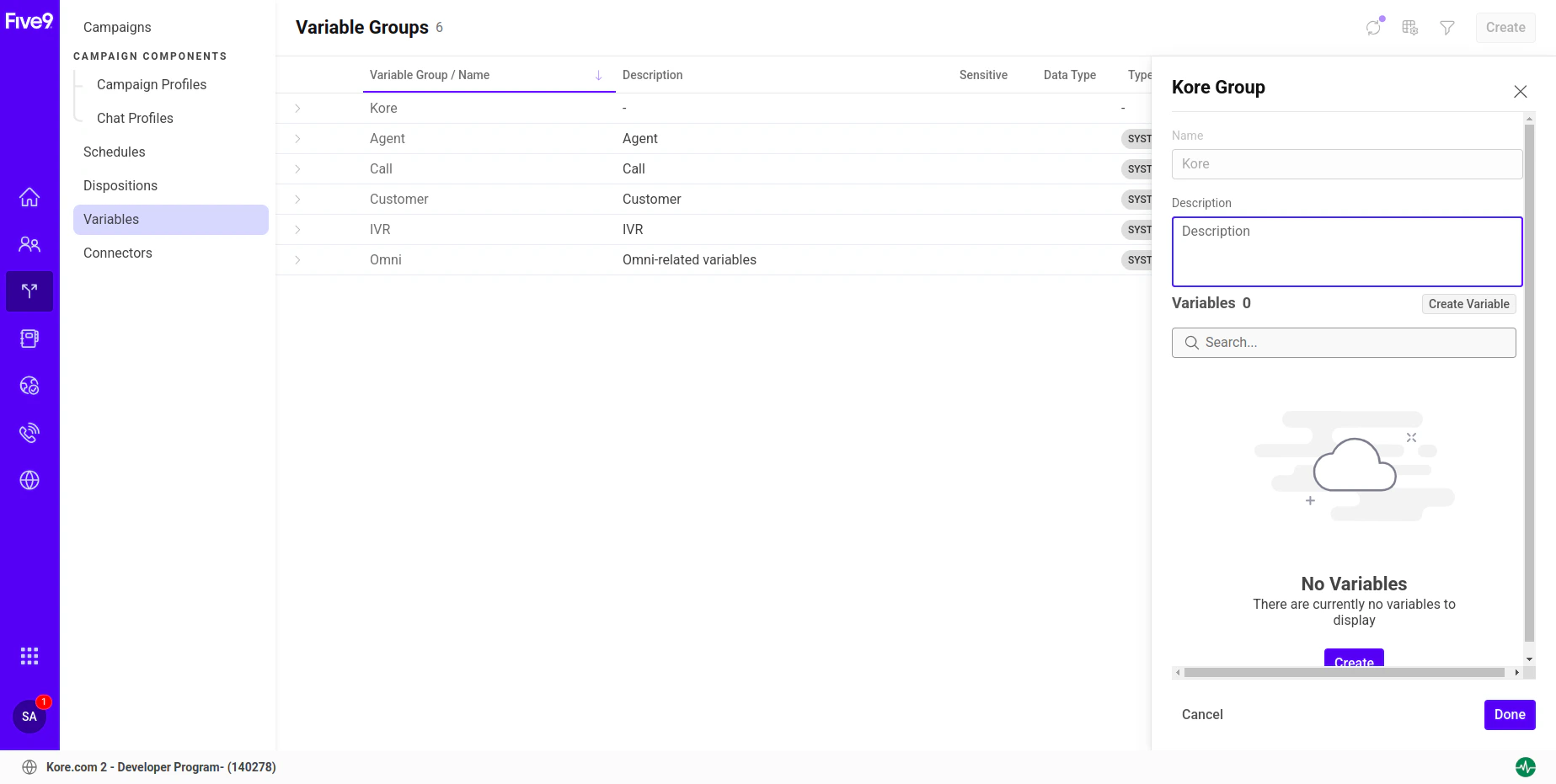Sort by Variable Group / Name column
Screen dimensions: 1556x784
(430, 75)
